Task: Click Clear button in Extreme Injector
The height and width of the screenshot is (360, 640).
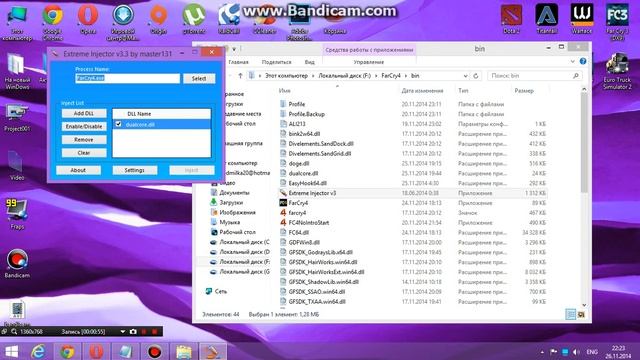Action: (x=84, y=153)
